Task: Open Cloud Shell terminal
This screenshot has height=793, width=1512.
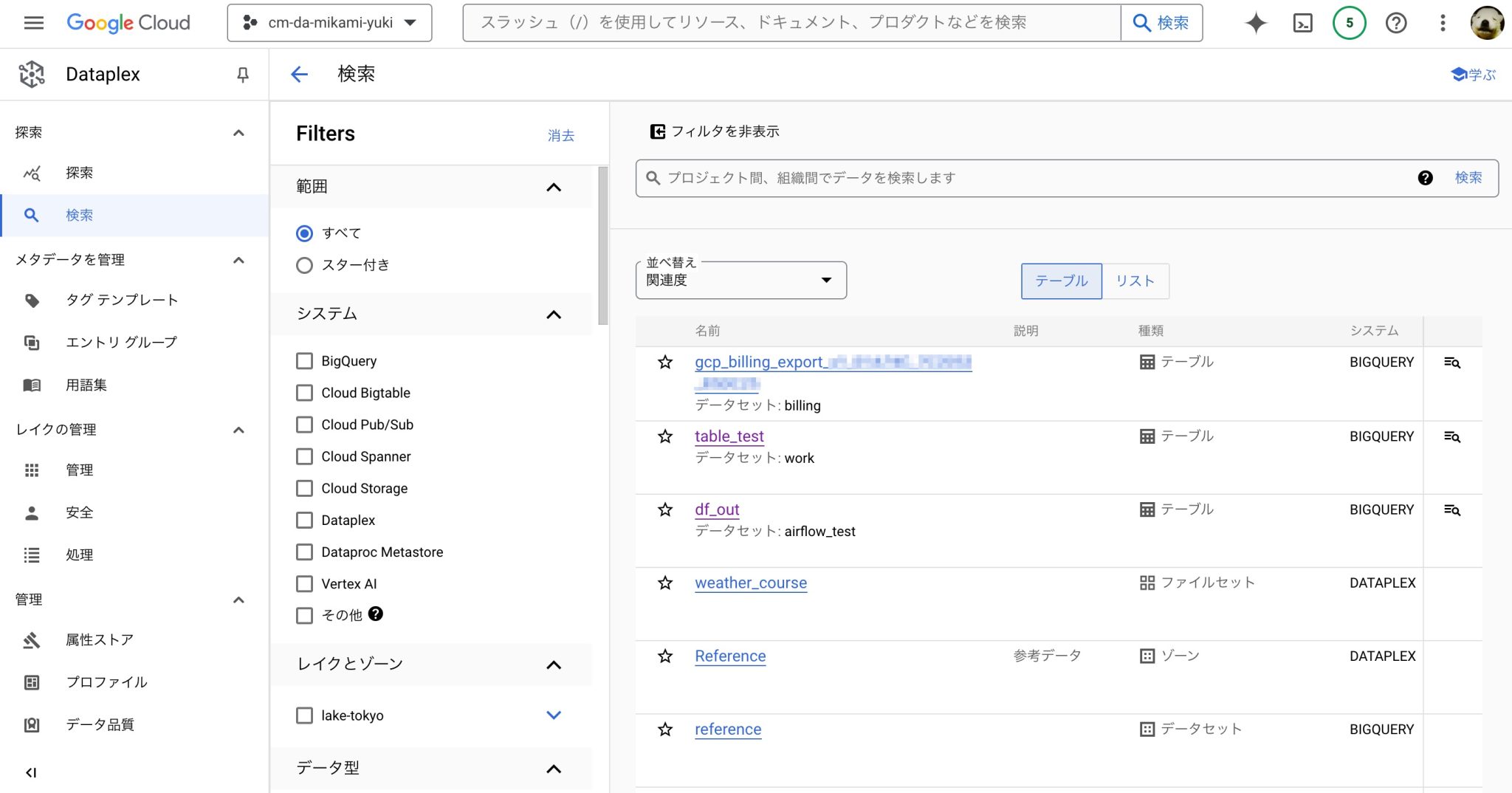Action: click(x=1304, y=23)
